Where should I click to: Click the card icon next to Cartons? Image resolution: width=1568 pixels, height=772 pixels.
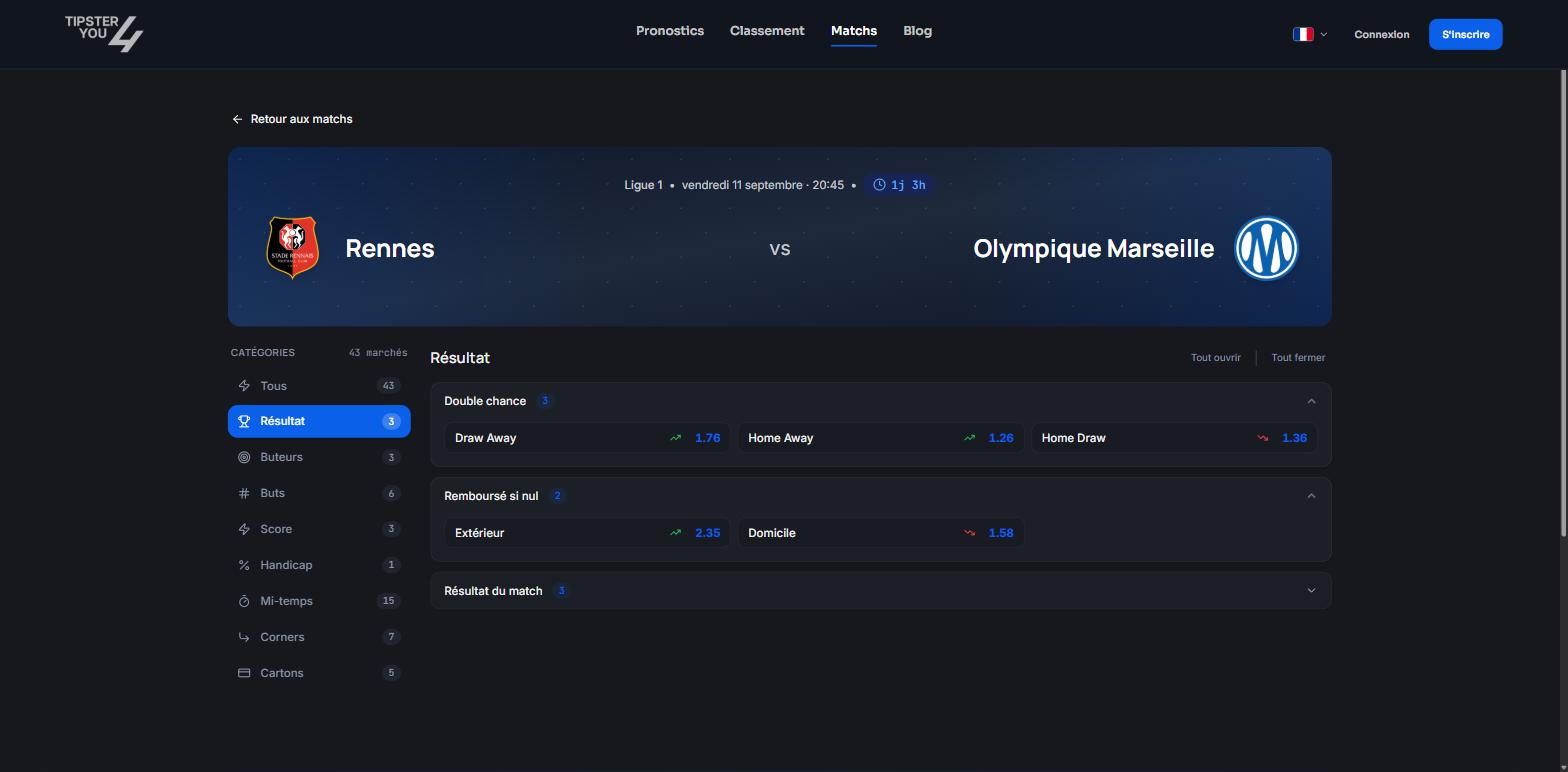(x=244, y=673)
